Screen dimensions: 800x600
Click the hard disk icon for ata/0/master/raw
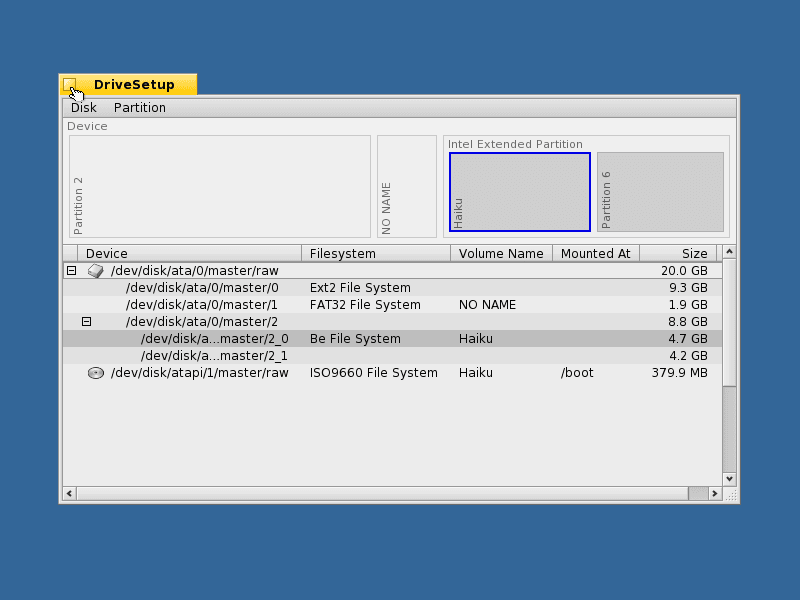pyautogui.click(x=95, y=271)
